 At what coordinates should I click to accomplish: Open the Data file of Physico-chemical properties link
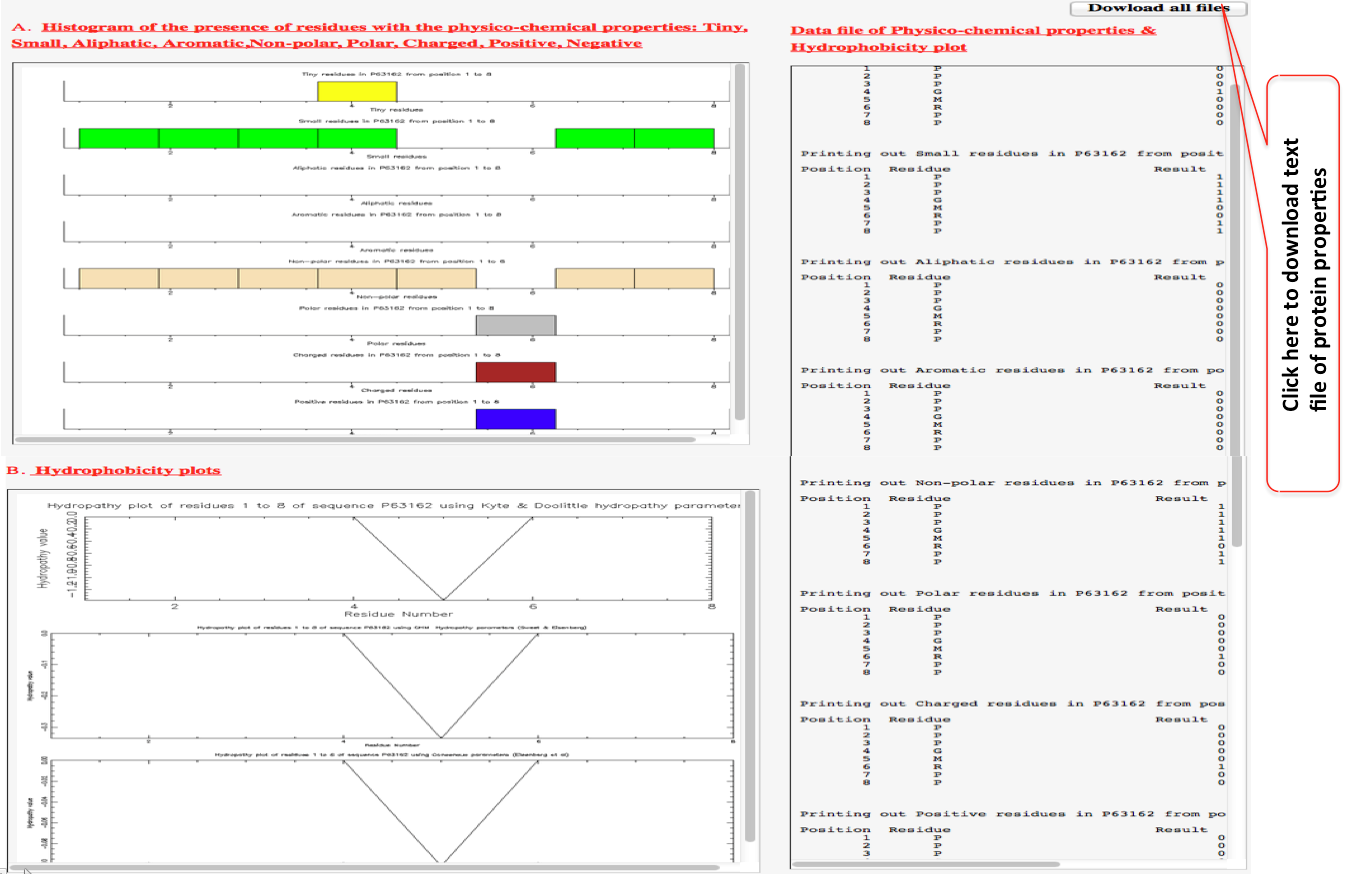pyautogui.click(x=972, y=38)
